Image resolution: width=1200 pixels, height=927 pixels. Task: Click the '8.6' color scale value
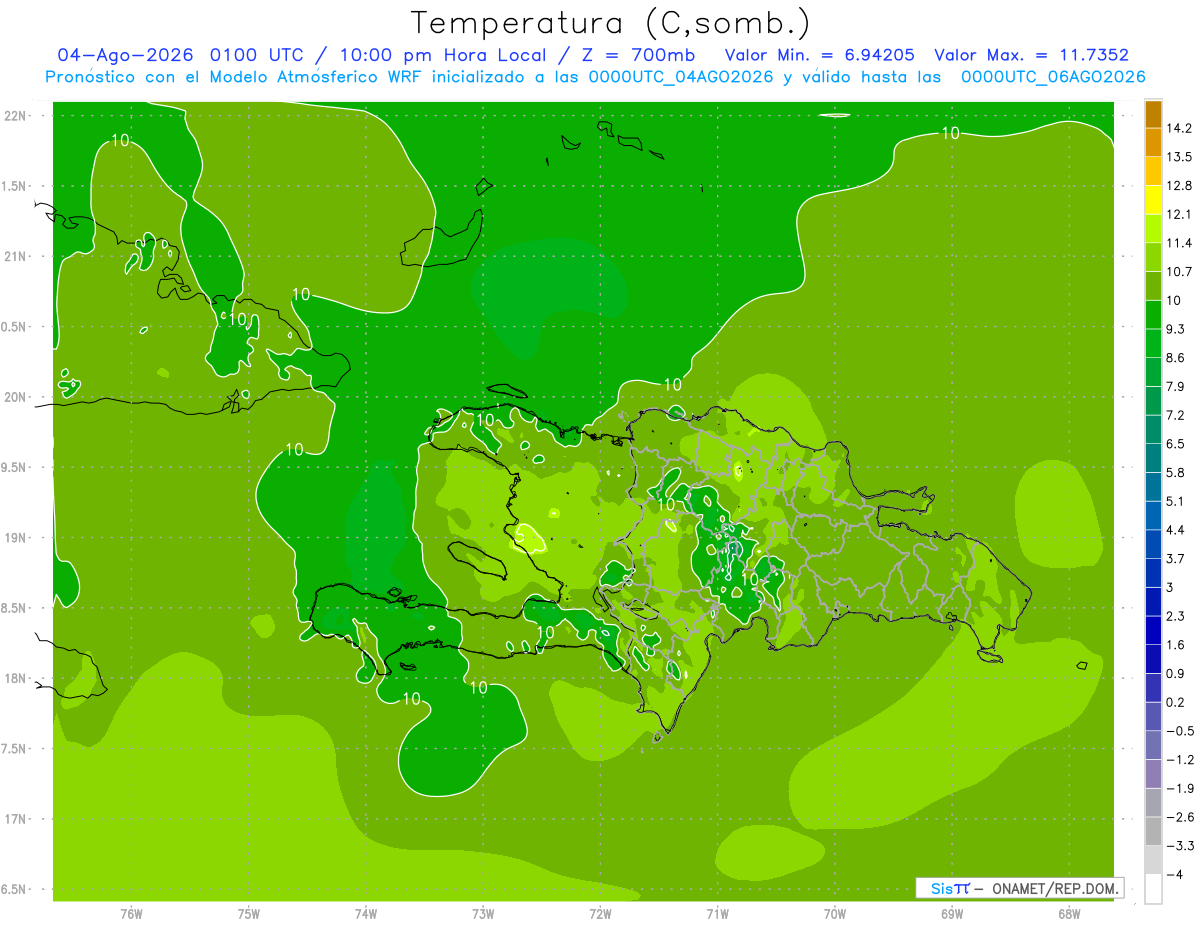pos(1176,358)
